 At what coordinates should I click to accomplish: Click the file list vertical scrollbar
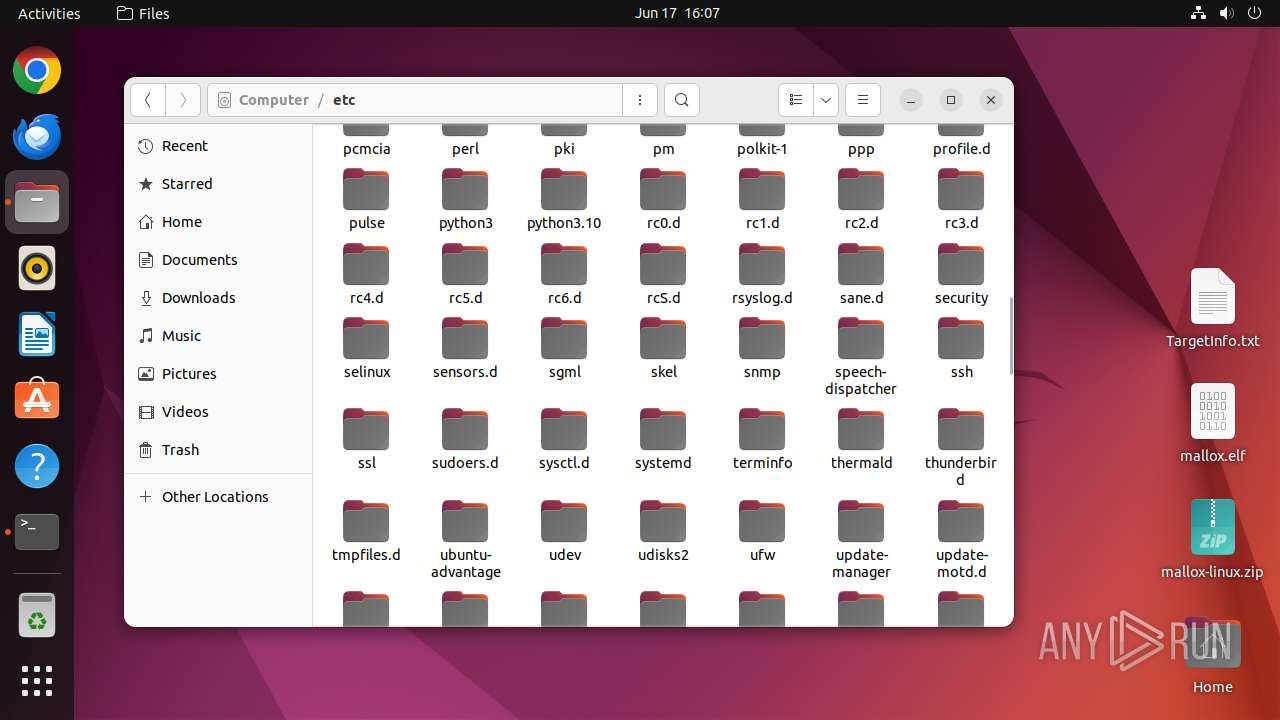(x=1010, y=336)
